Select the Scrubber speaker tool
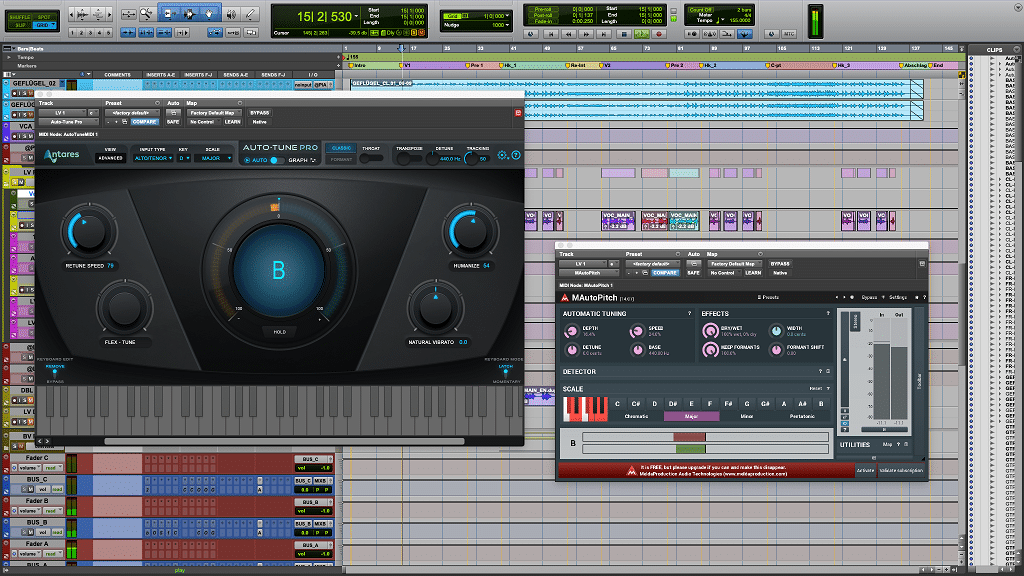 coord(231,14)
